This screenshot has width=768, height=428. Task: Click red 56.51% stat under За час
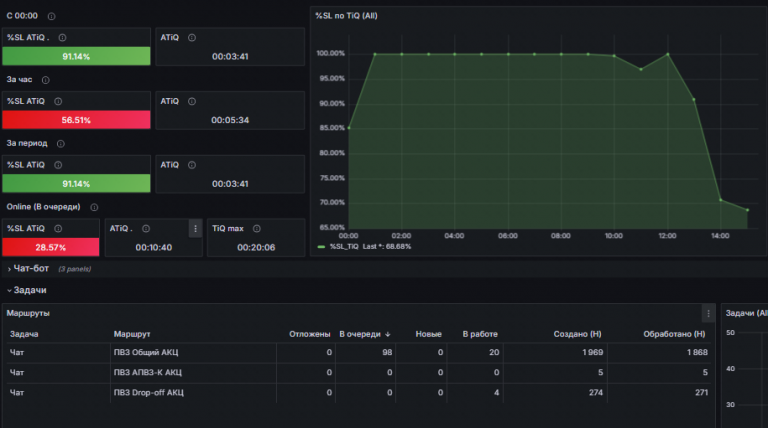[x=76, y=120]
